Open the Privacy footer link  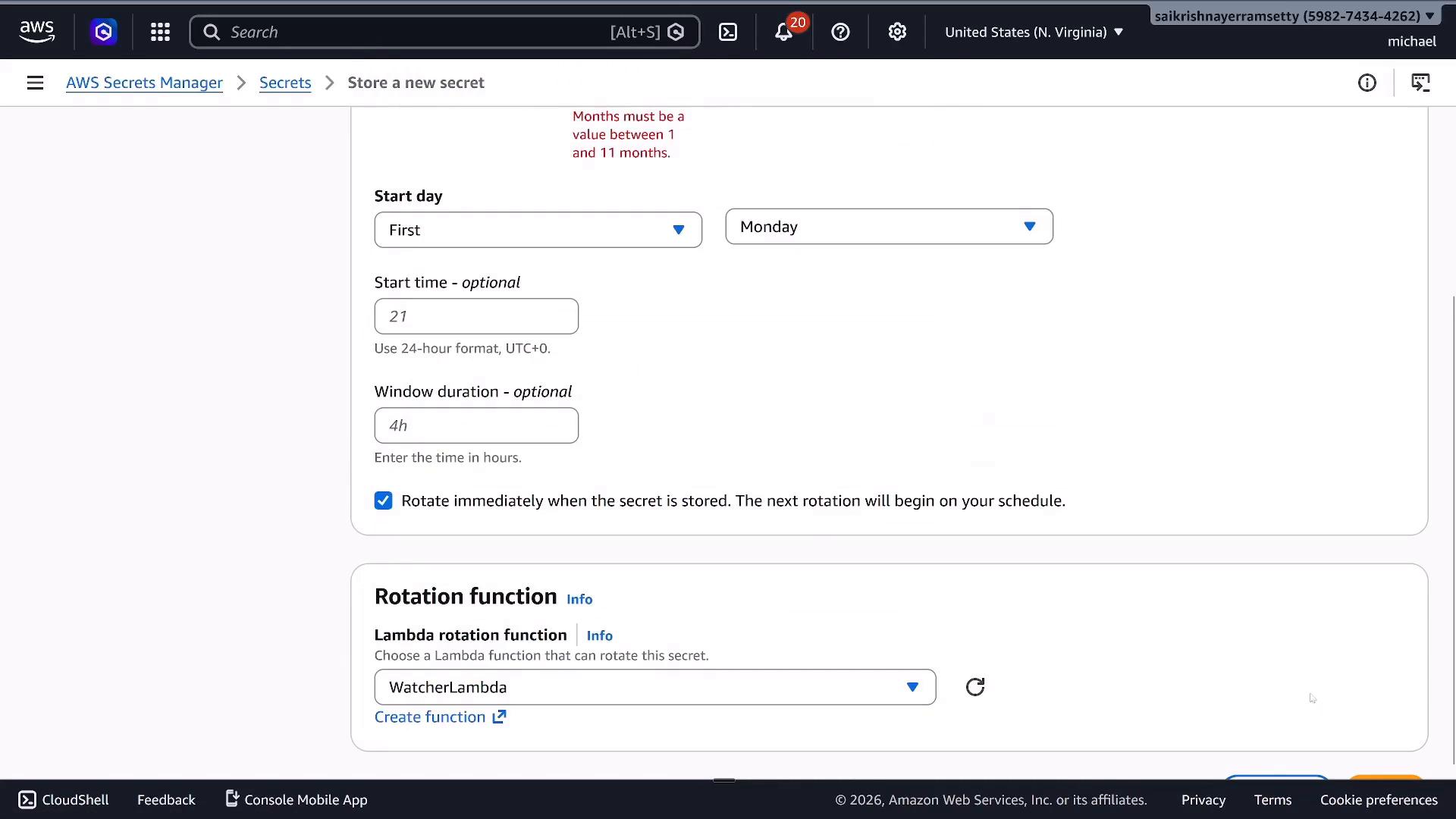[x=1203, y=800]
